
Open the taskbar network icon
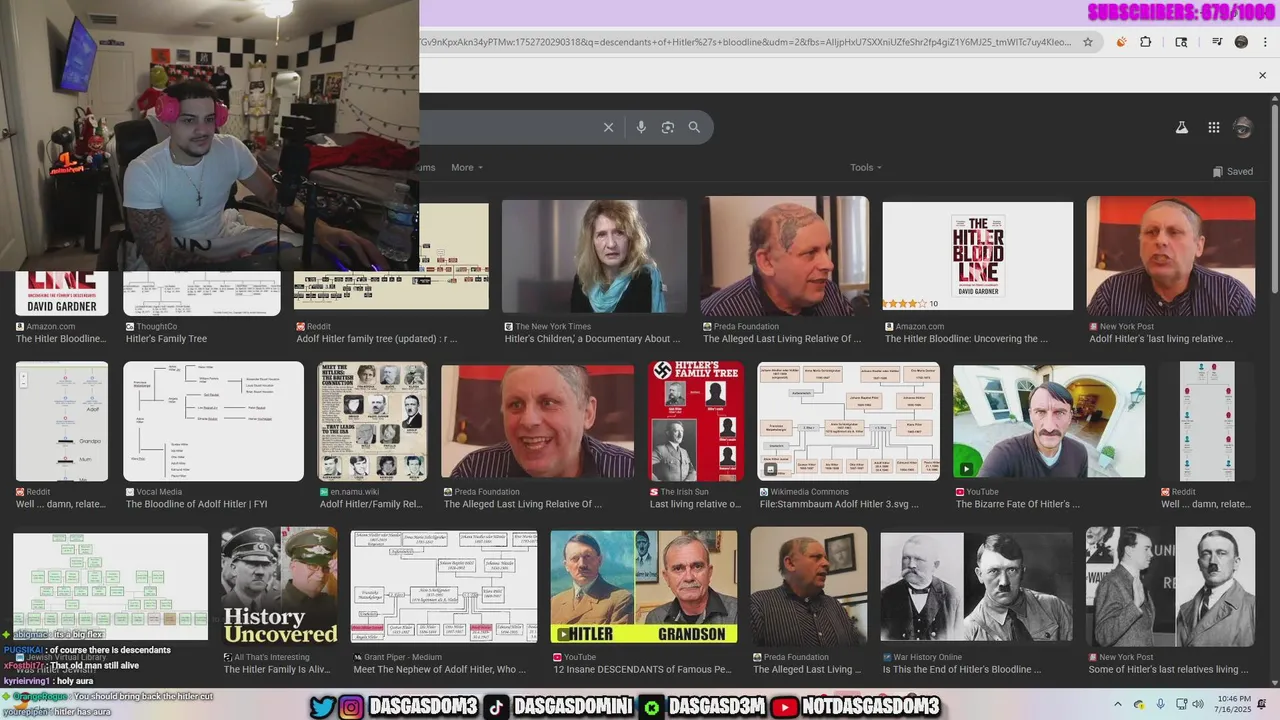[x=1182, y=705]
